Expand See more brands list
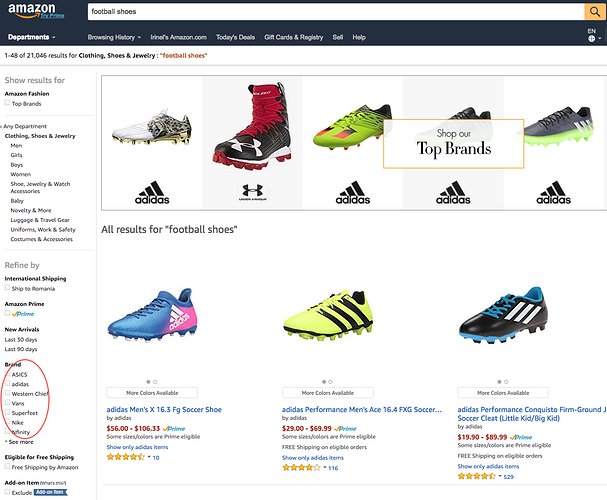 coord(20,441)
